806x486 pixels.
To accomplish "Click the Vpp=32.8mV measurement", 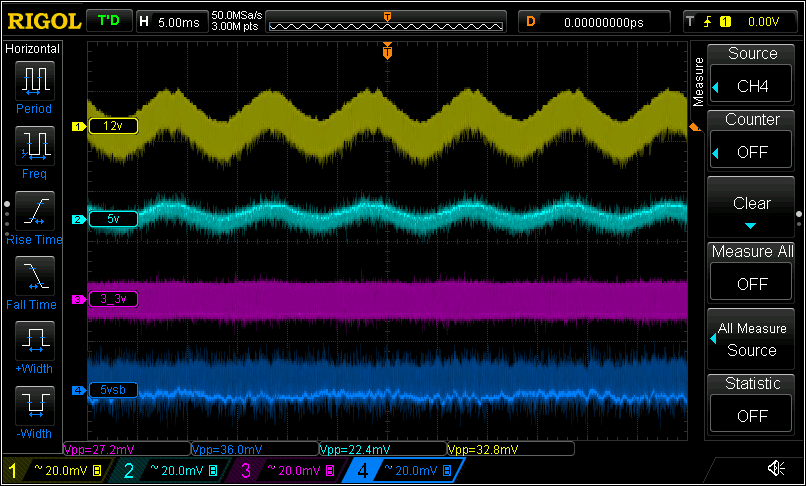I will click(x=510, y=449).
